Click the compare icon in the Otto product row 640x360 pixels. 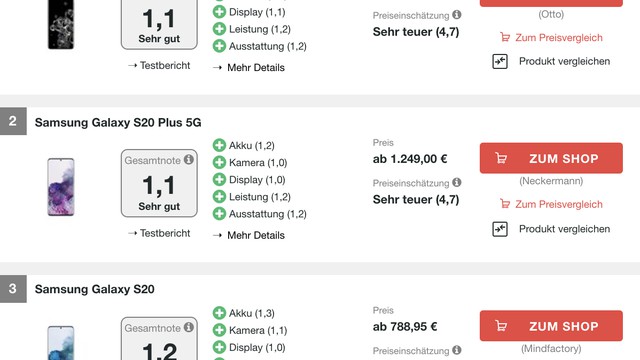tap(500, 61)
